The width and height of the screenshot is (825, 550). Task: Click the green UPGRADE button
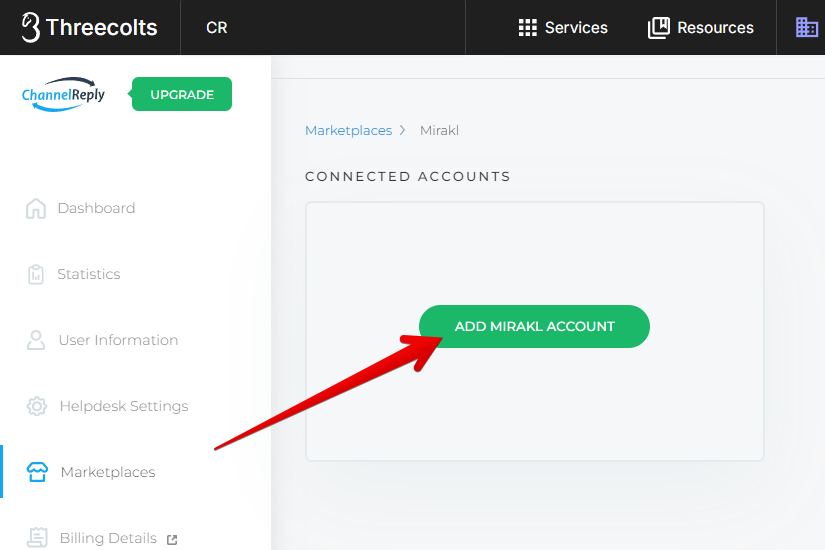[180, 94]
